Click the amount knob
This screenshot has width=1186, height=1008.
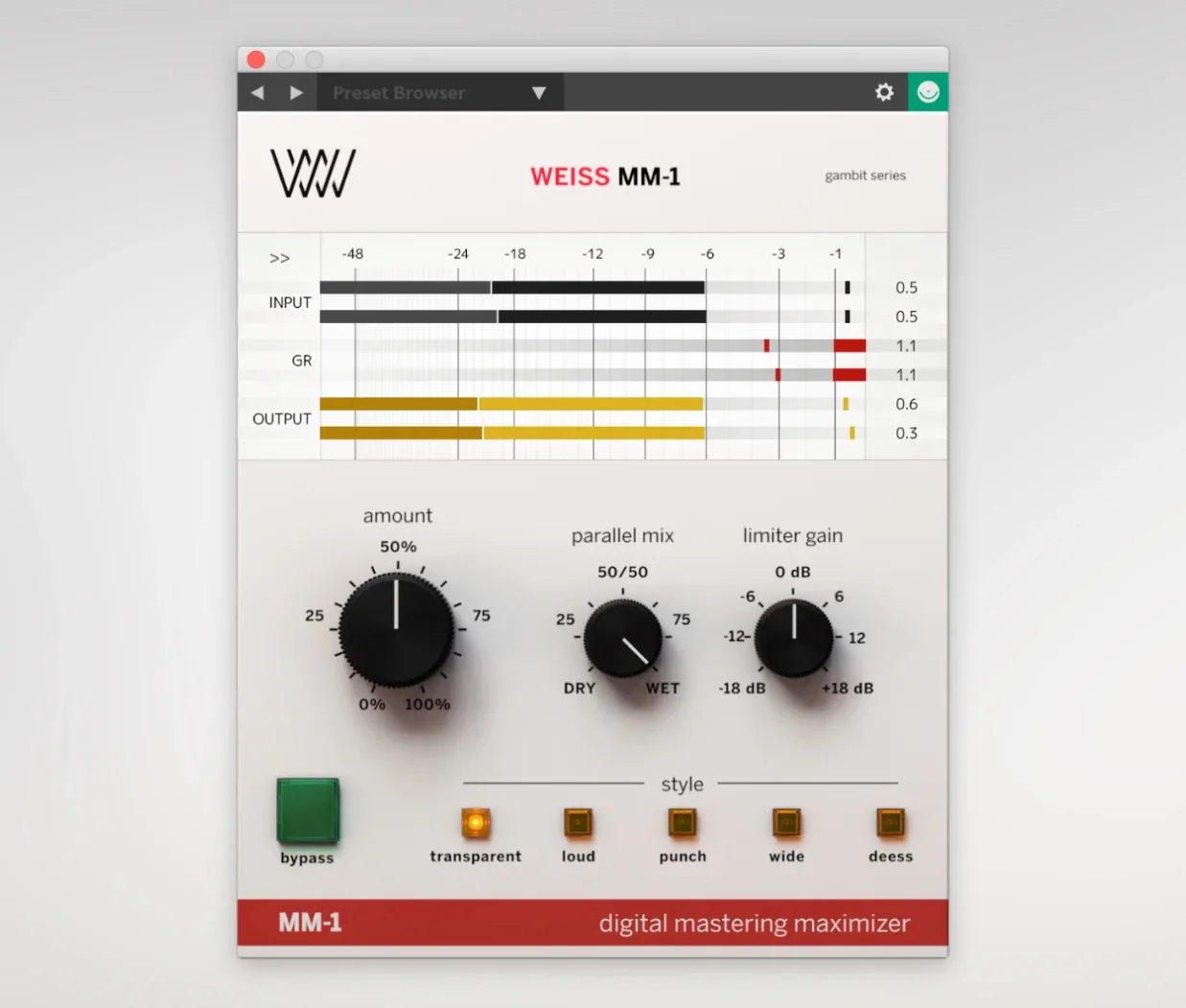[x=396, y=630]
